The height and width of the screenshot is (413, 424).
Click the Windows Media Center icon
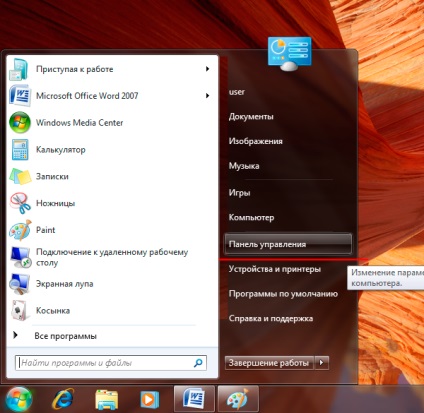coord(20,122)
